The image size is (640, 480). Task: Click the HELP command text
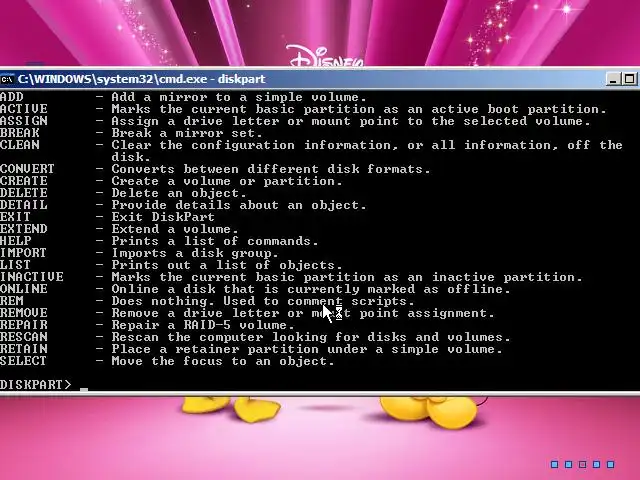pos(16,241)
